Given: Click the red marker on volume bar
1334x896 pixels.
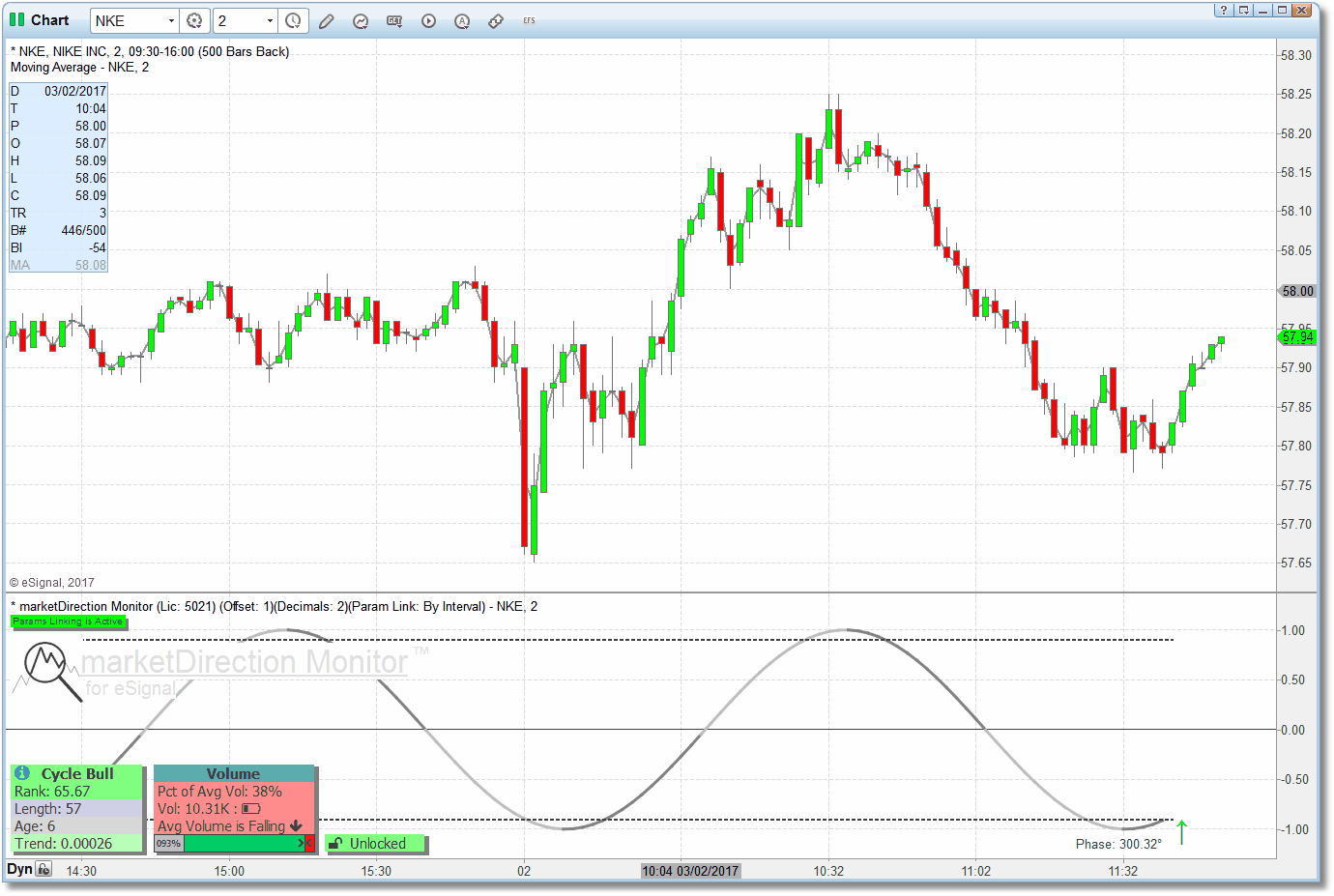Looking at the screenshot, I should coord(309,844).
